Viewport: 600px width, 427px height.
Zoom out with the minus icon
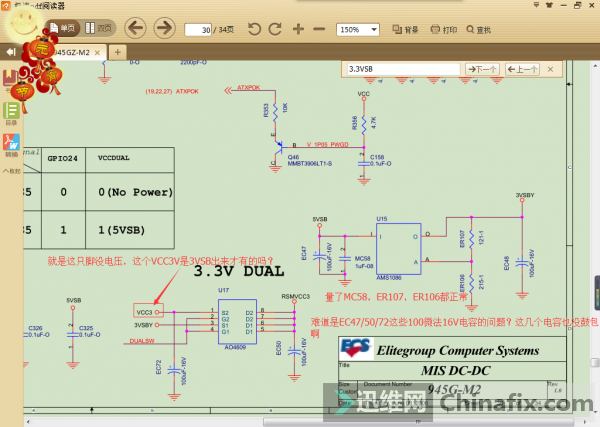click(x=319, y=29)
